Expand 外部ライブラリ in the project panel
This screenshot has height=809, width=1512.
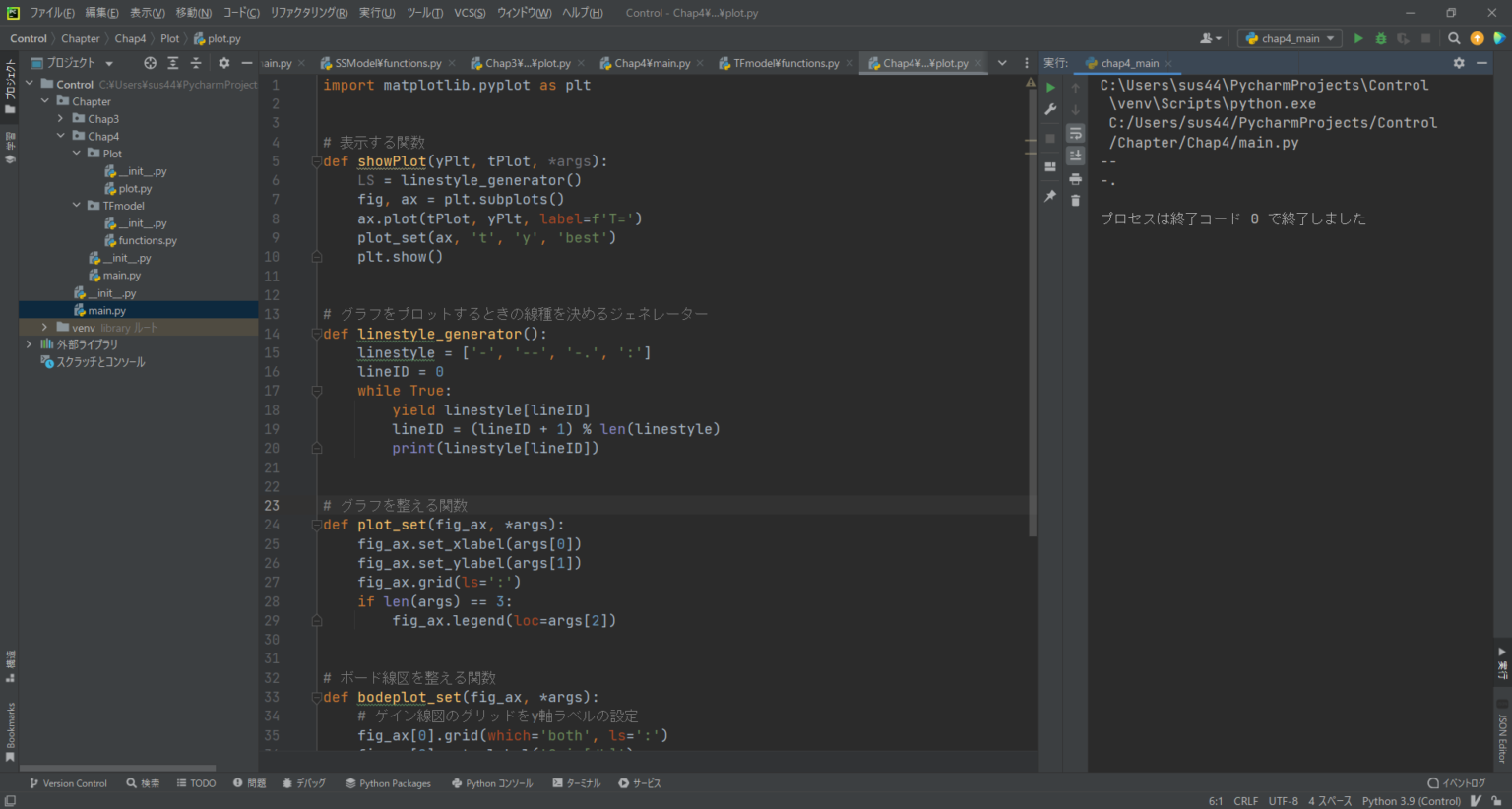click(x=28, y=343)
